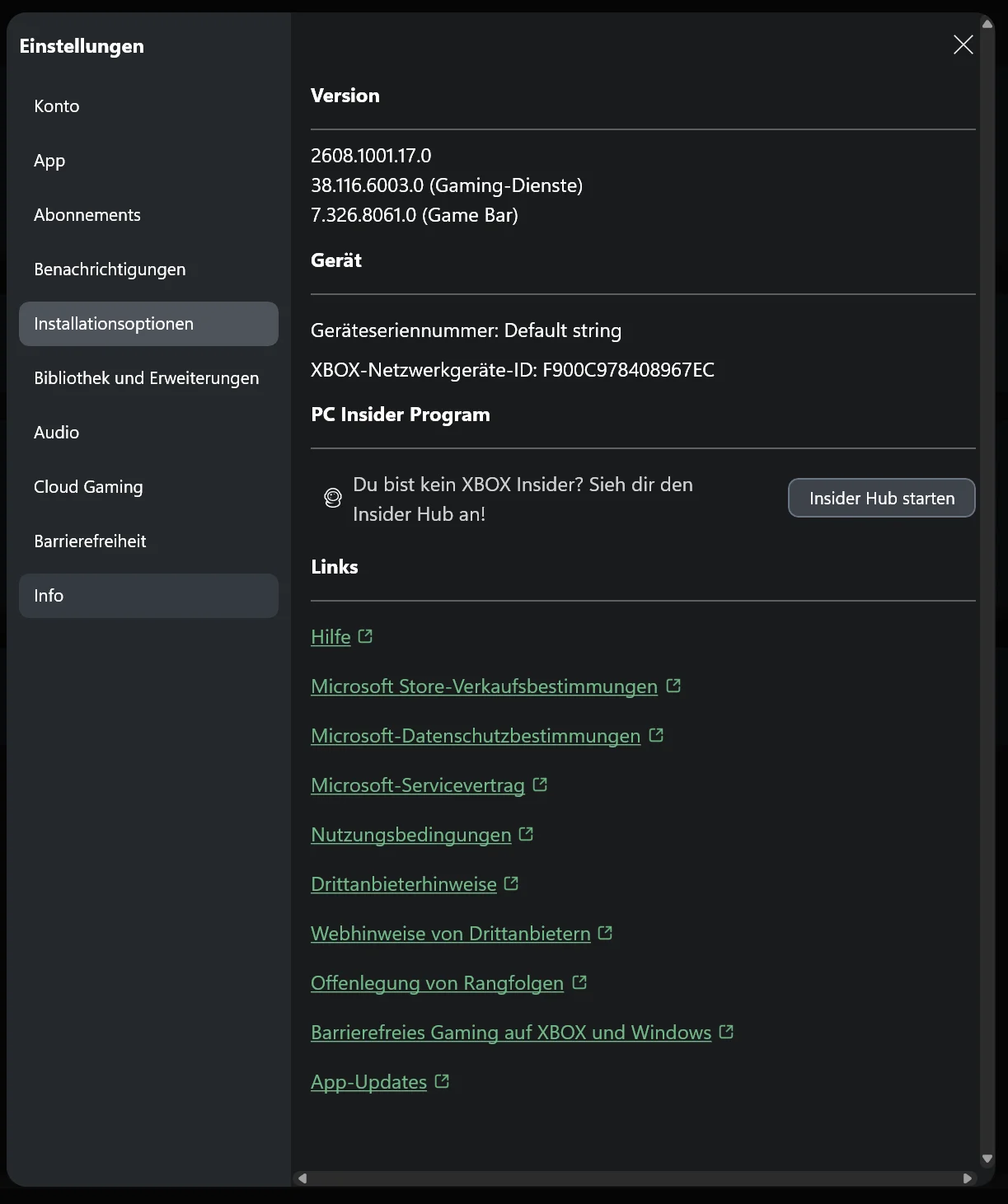Navigate to Barrierefreiheit settings

[148, 541]
